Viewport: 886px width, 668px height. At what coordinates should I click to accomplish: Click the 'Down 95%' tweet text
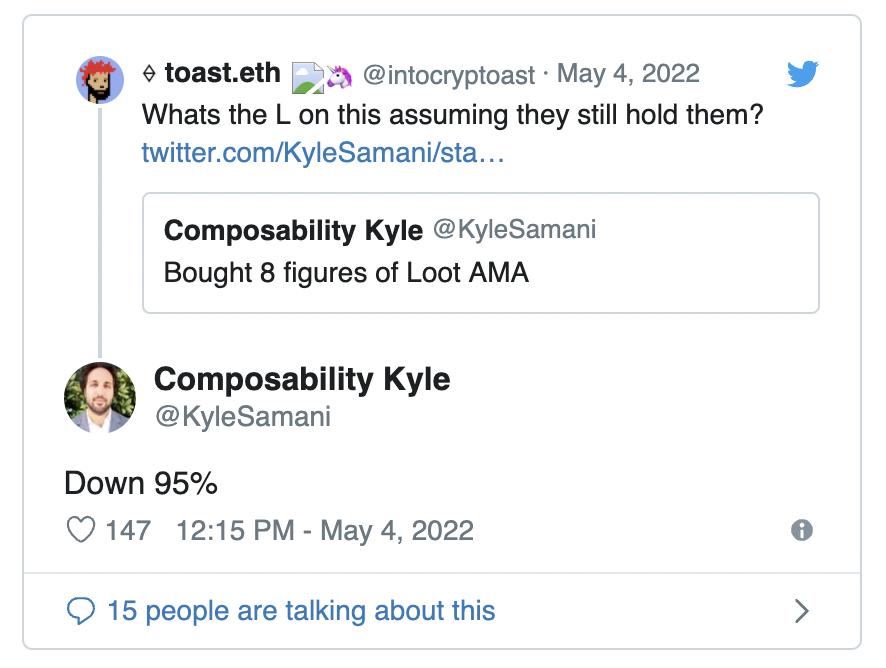pos(141,483)
